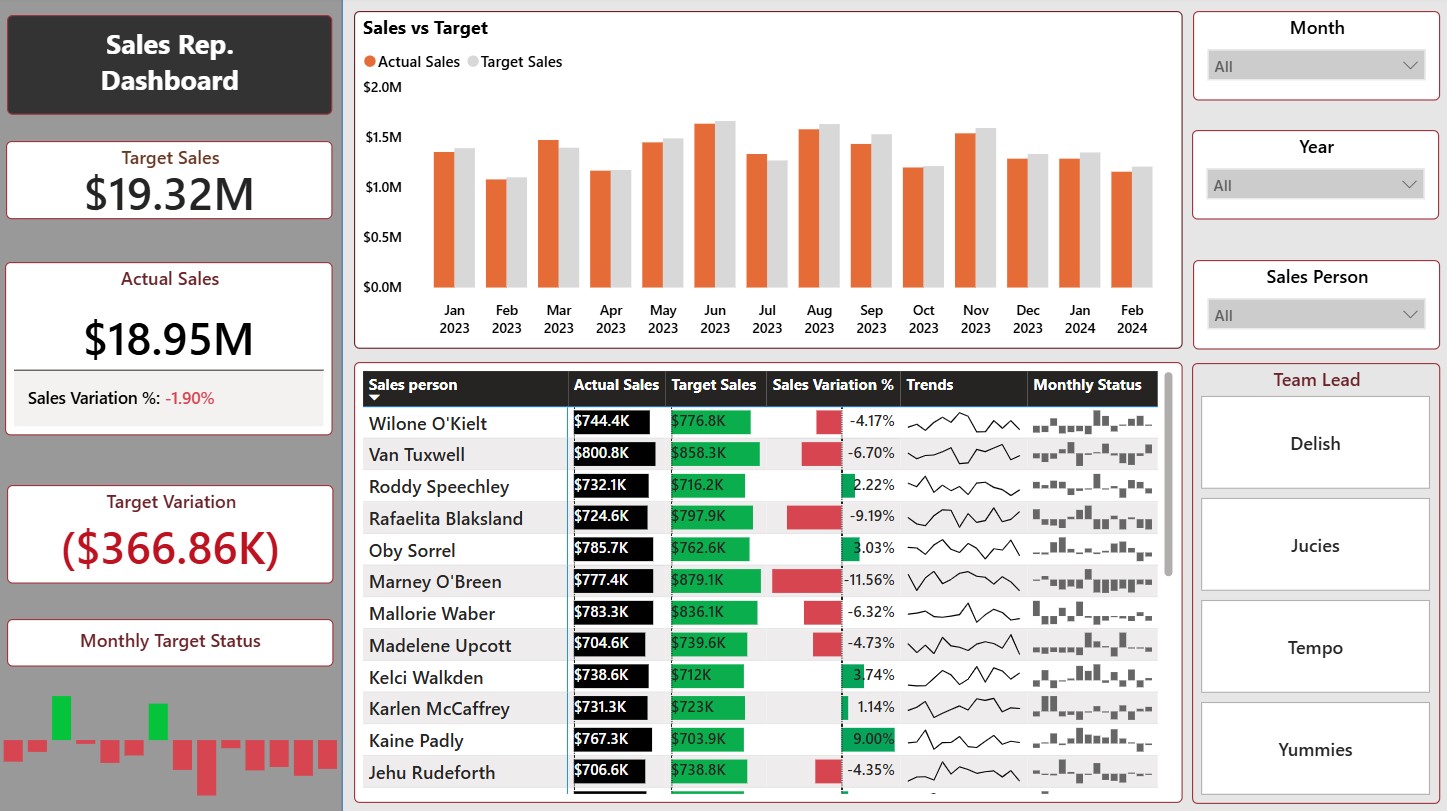Screen dimensions: 1447x811
Task: Select Jun 2023 orange actual sales bar
Action: click(704, 205)
